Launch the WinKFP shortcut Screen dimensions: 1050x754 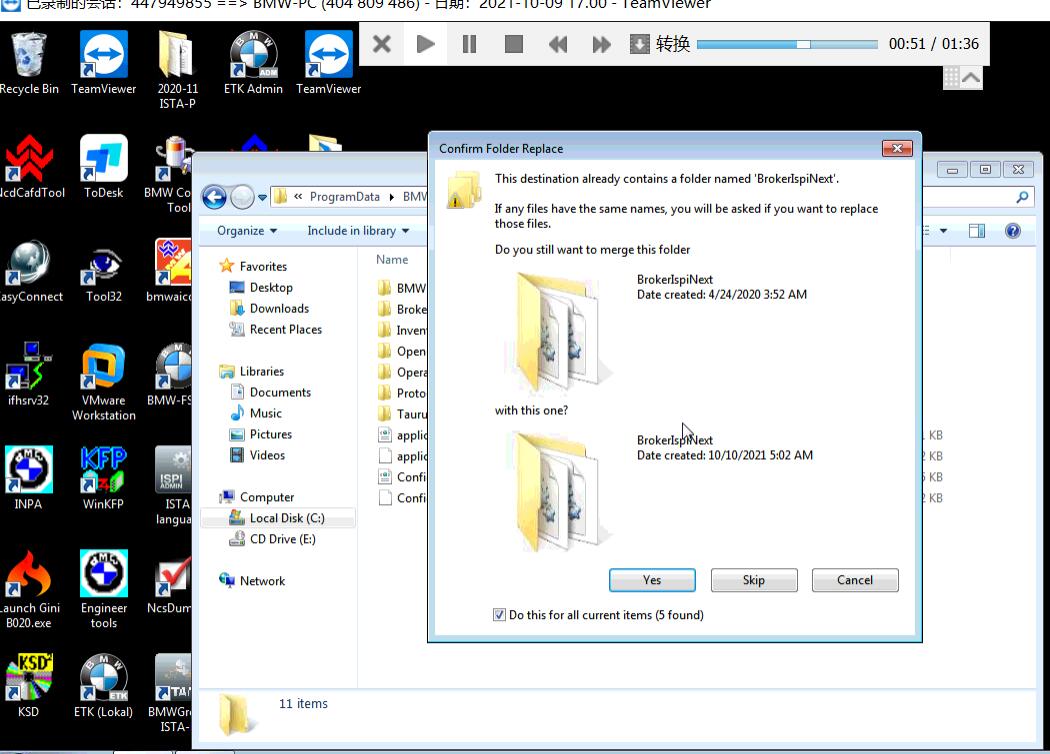coord(103,478)
